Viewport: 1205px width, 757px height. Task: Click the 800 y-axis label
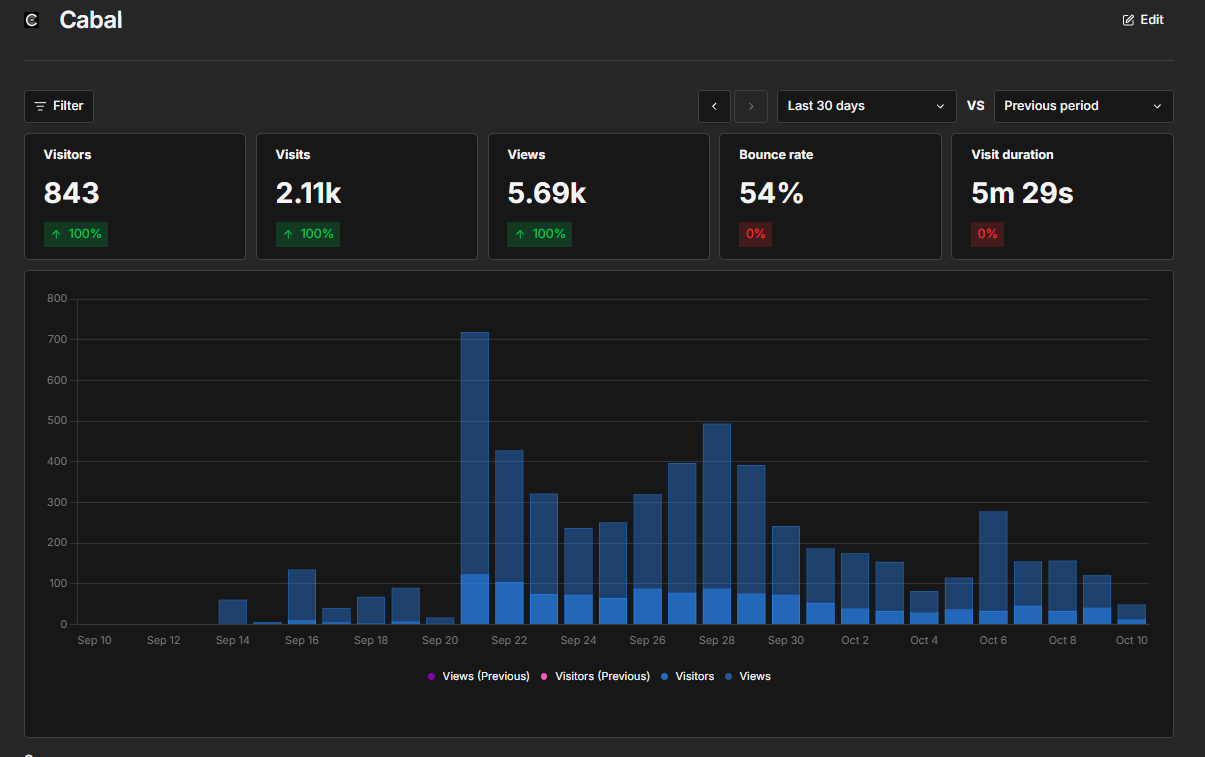point(57,299)
